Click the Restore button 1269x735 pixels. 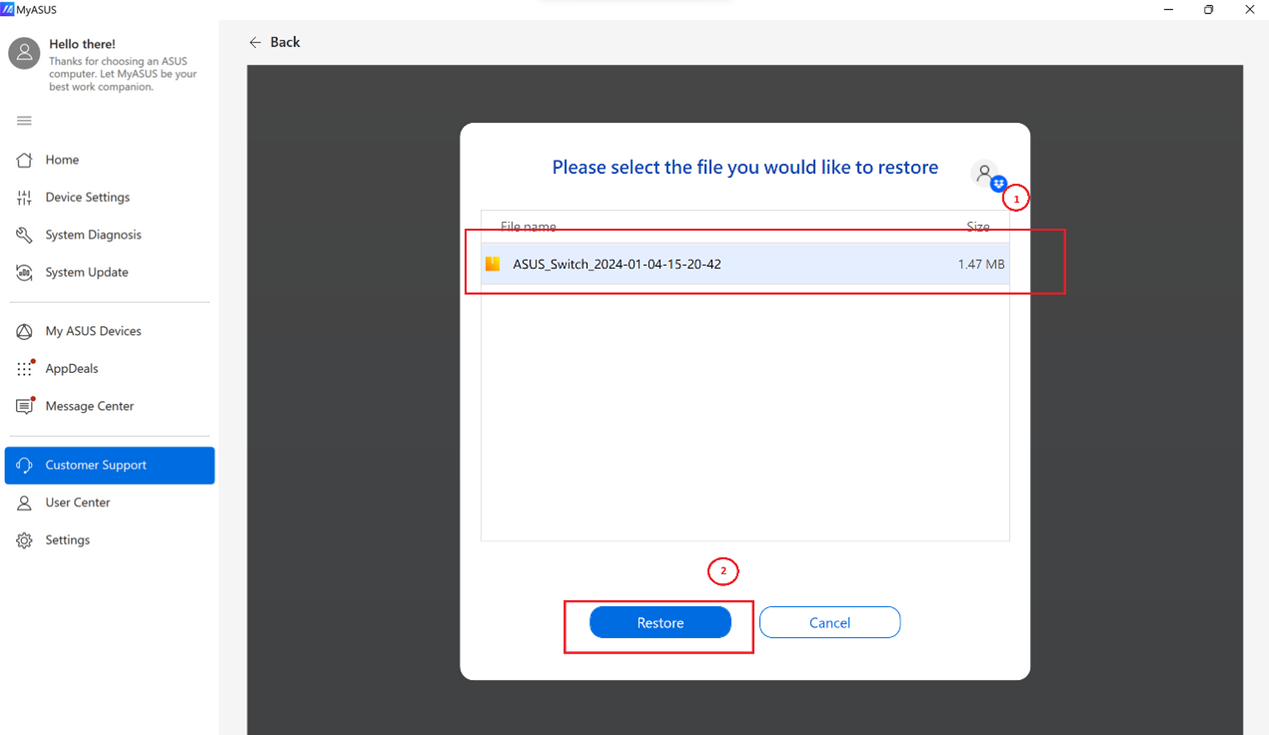click(x=660, y=622)
